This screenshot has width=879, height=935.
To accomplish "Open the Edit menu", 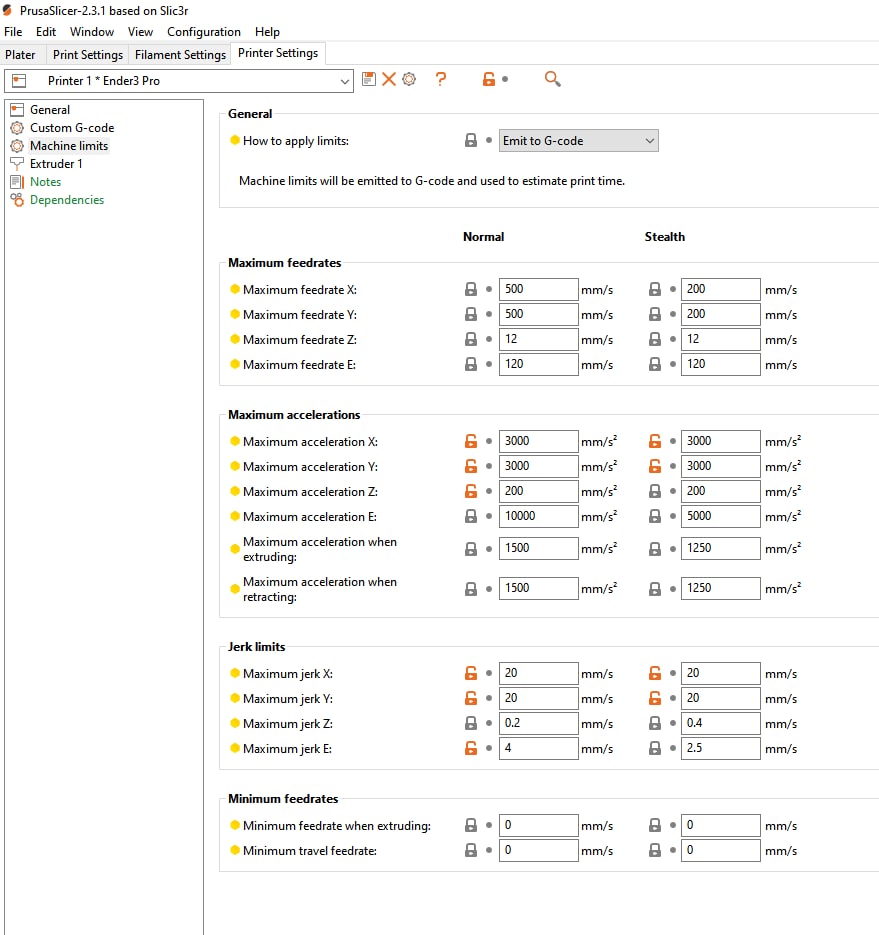I will click(46, 32).
